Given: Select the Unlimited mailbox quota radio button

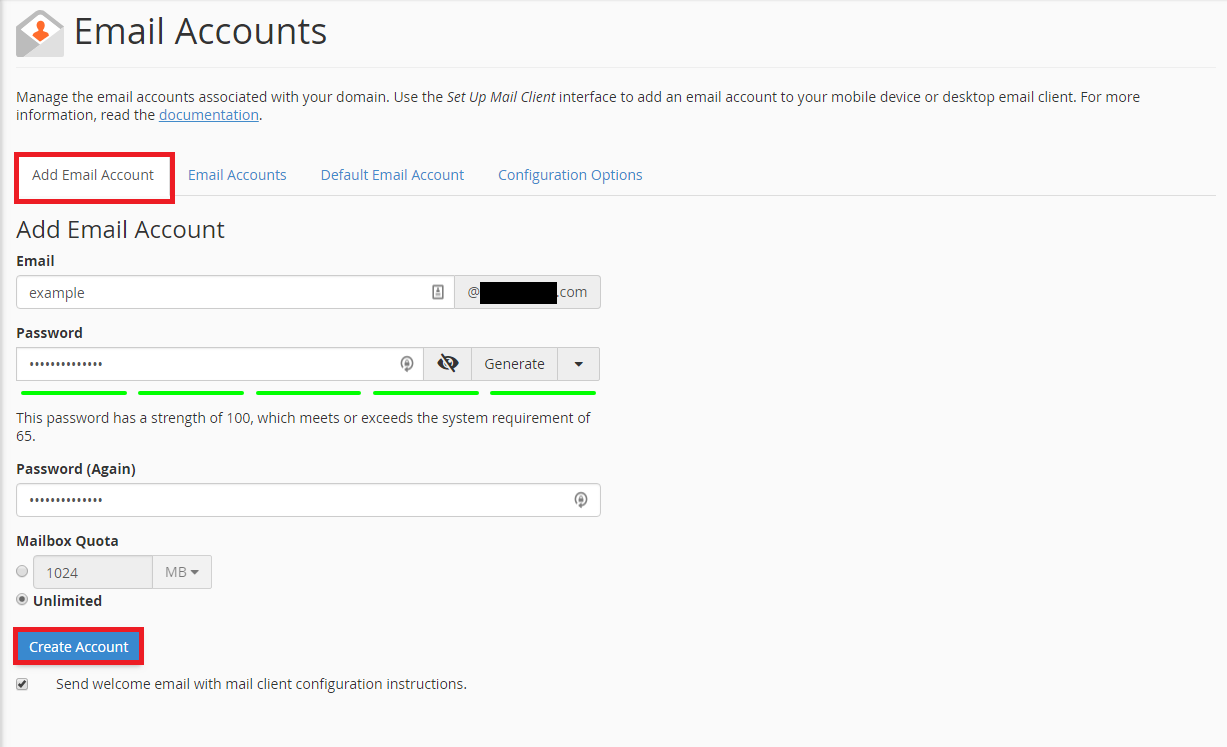Looking at the screenshot, I should coord(22,600).
